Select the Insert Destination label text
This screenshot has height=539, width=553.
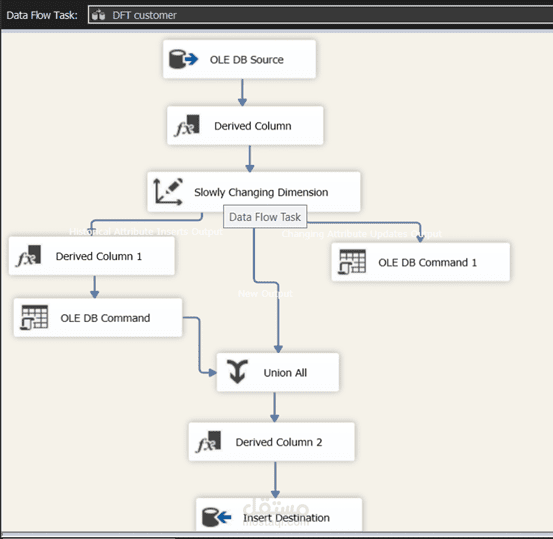pyautogui.click(x=286, y=518)
